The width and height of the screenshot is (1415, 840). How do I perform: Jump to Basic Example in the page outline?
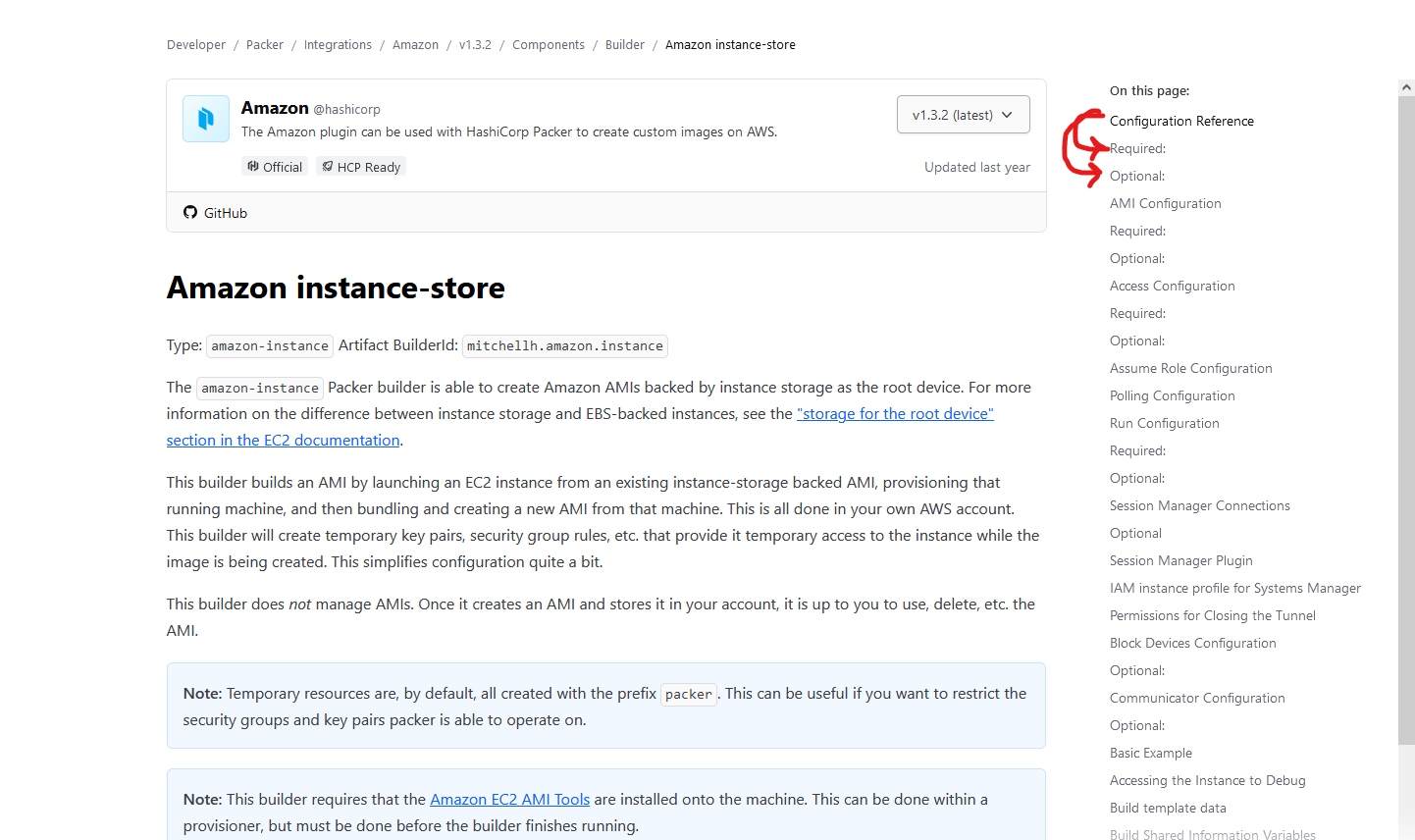[1150, 753]
